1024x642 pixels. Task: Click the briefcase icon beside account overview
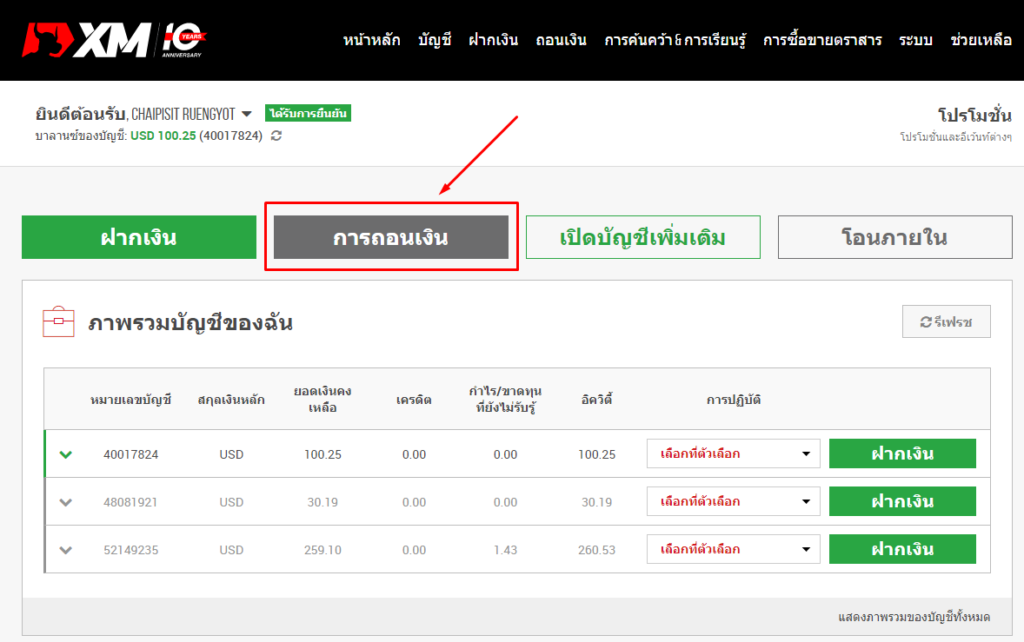60,321
